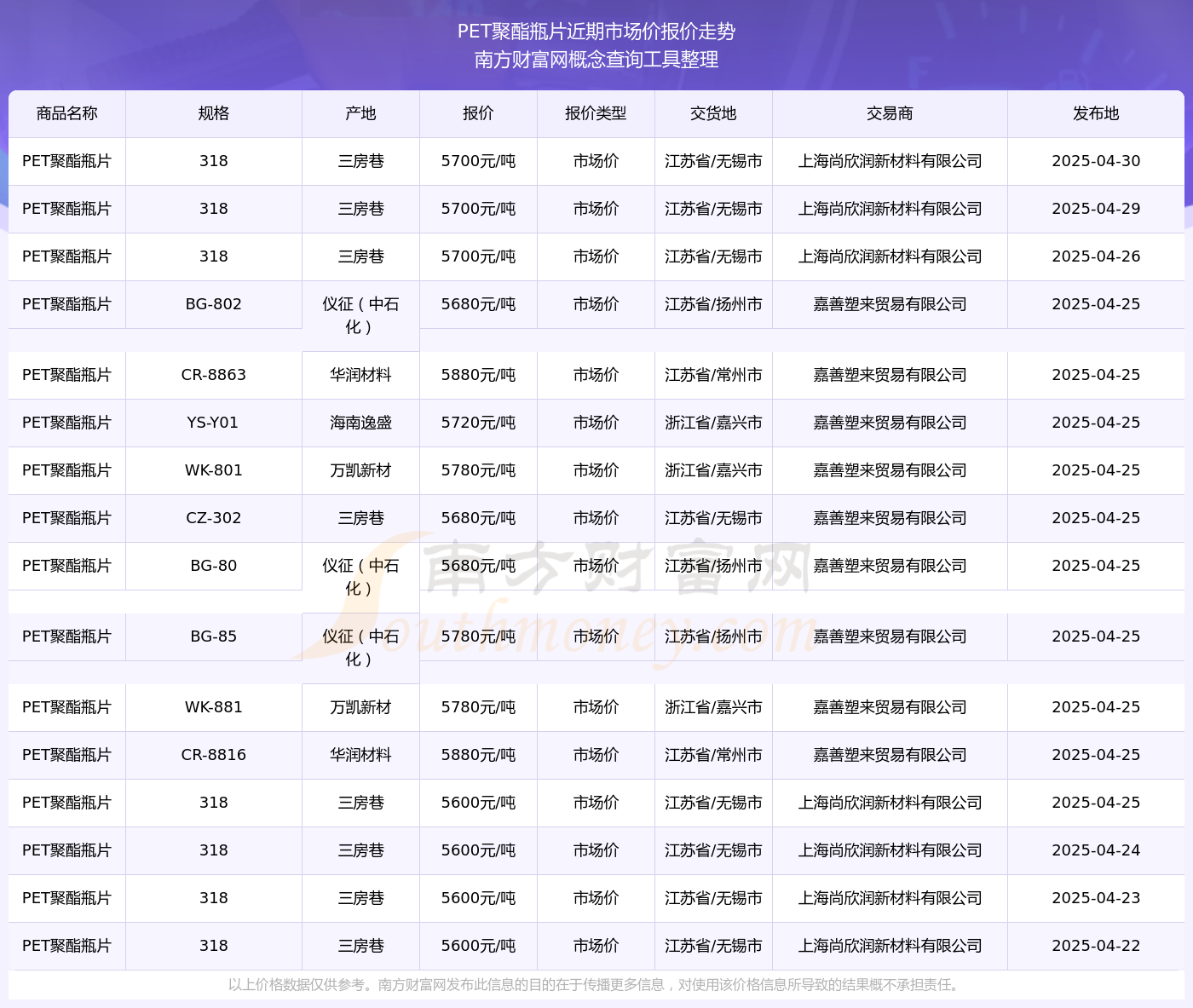The image size is (1193, 1008).
Task: Click the spec cell YS-Y01
Action: click(x=214, y=423)
